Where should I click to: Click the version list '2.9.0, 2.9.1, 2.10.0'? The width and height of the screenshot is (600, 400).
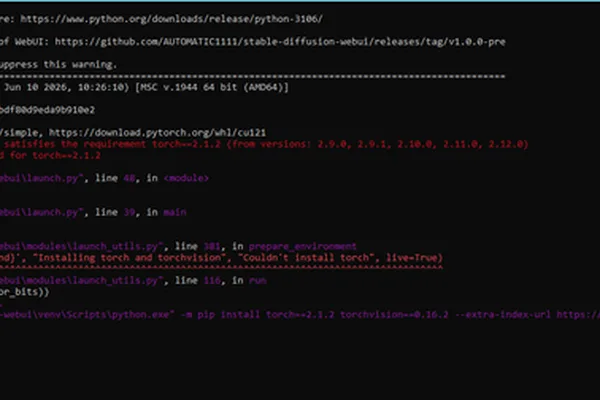(375, 144)
